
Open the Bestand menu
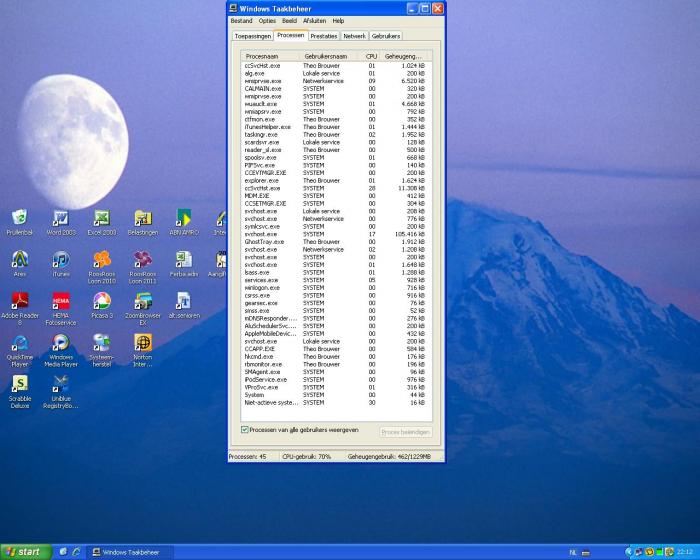point(241,20)
